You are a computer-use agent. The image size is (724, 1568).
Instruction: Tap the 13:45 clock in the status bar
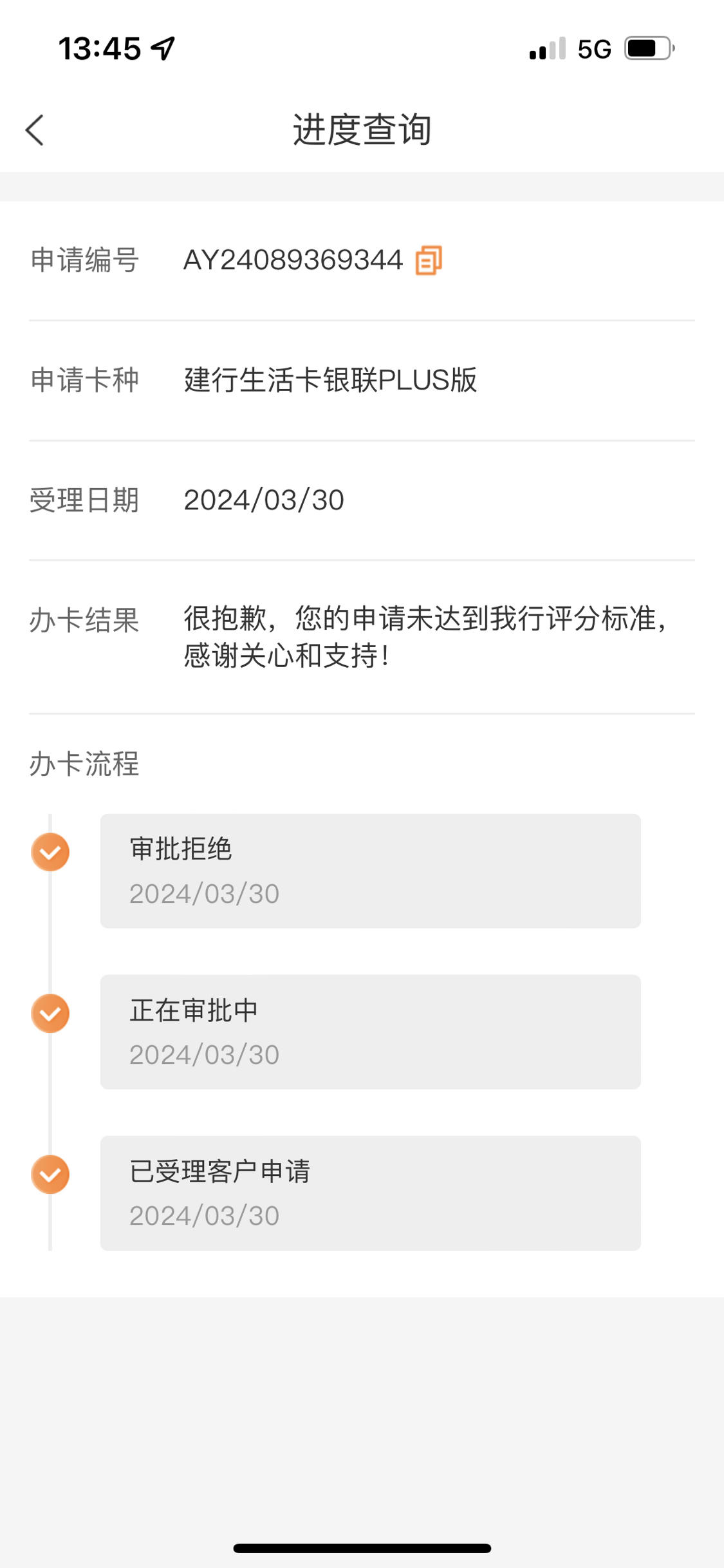click(x=100, y=49)
